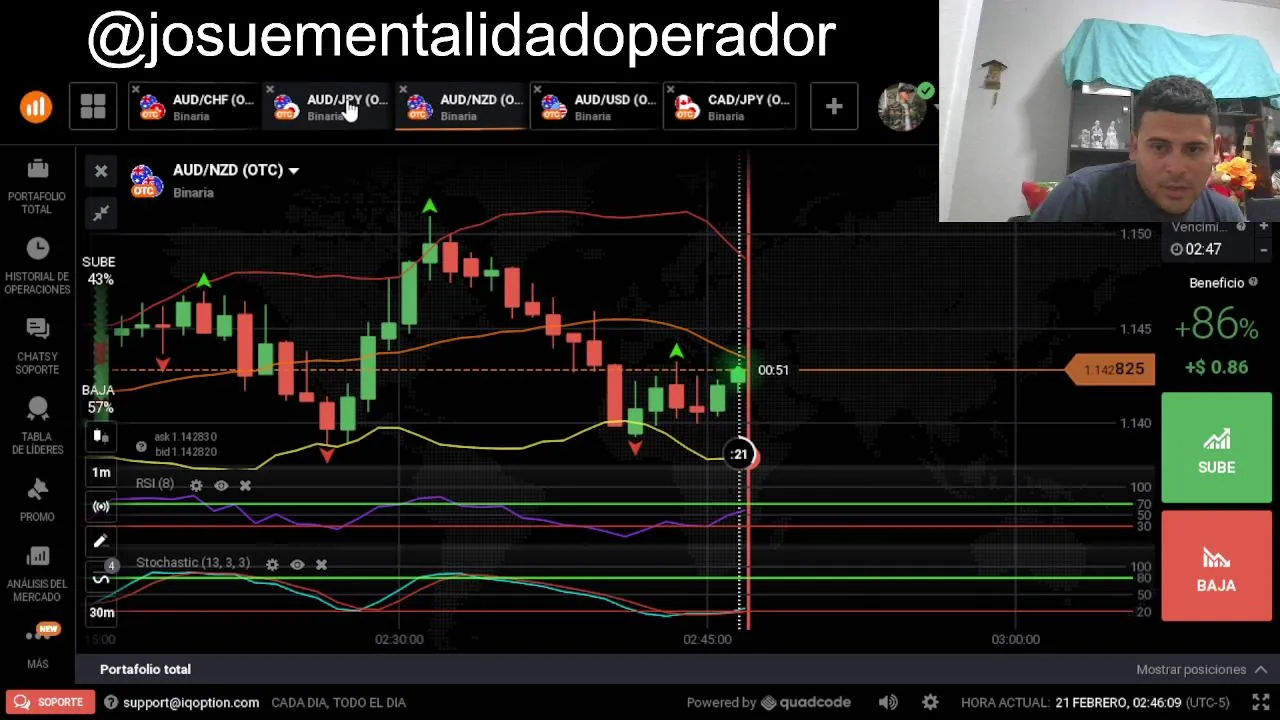Toggle Stochastic indicator visibility eye
The image size is (1280, 720).
coord(297,564)
